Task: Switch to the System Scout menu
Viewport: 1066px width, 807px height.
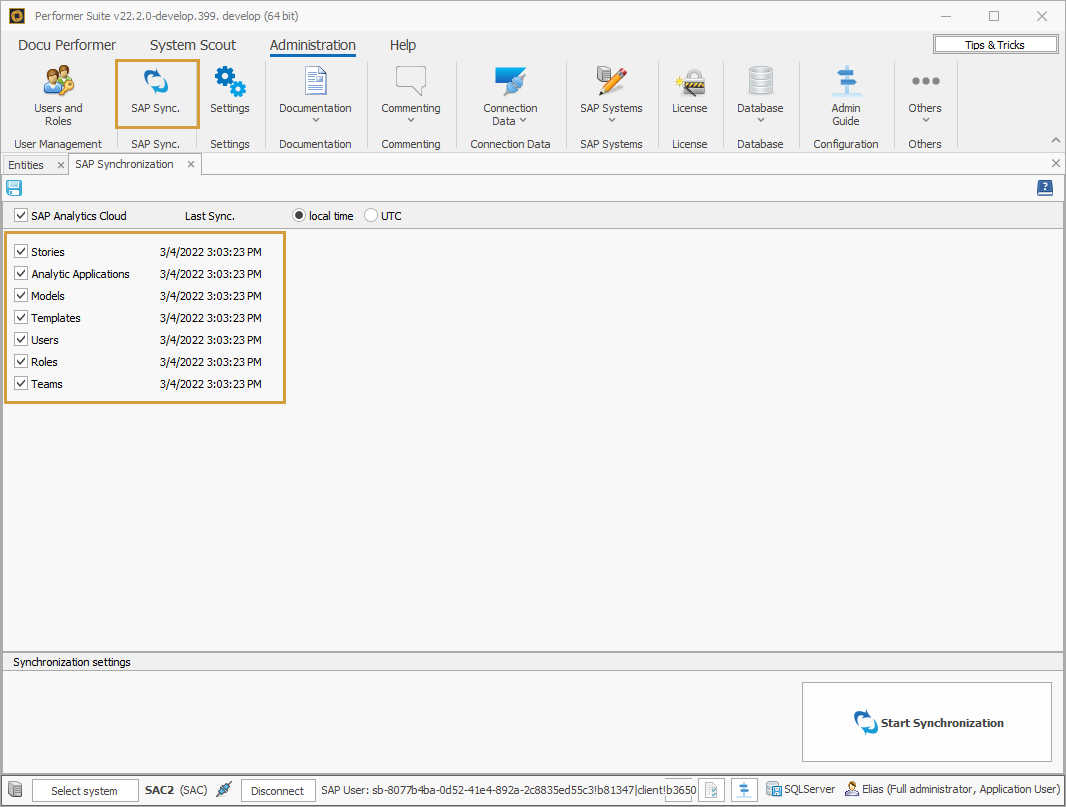Action: pos(192,45)
